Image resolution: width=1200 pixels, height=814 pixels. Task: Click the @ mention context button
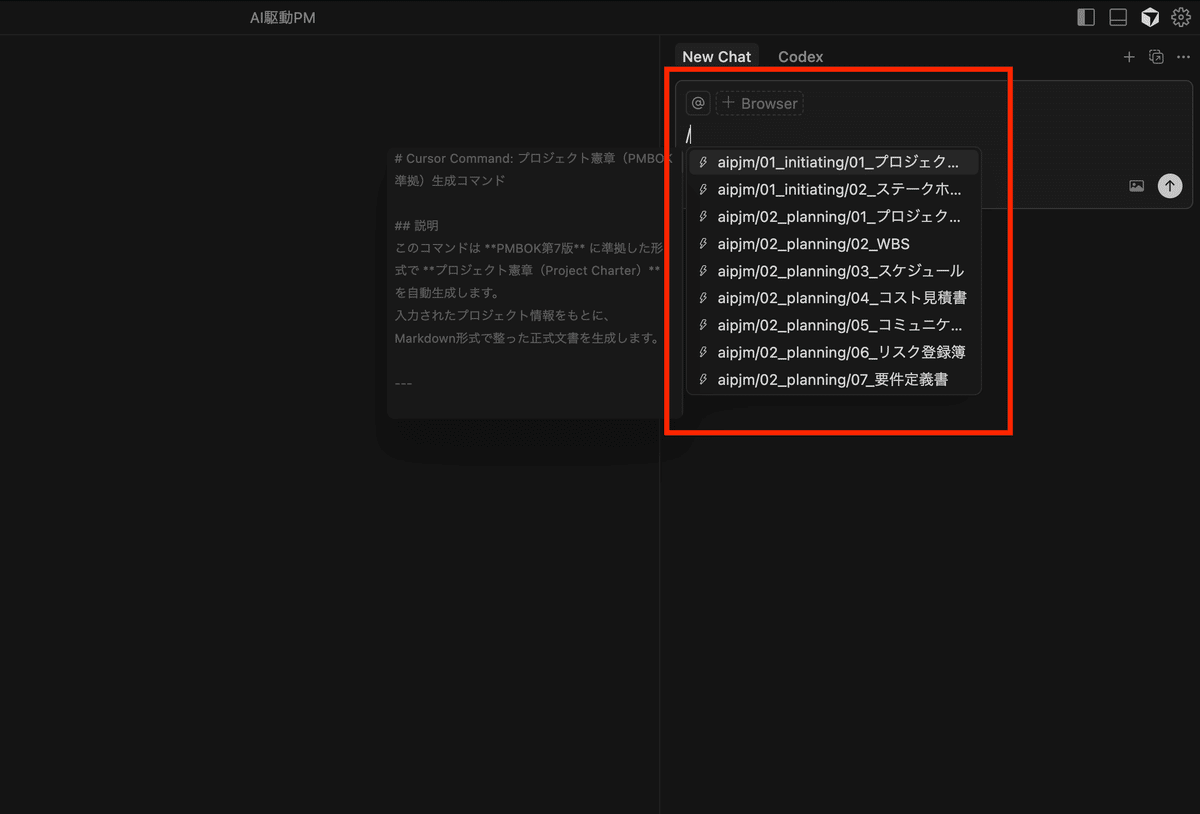pyautogui.click(x=698, y=103)
